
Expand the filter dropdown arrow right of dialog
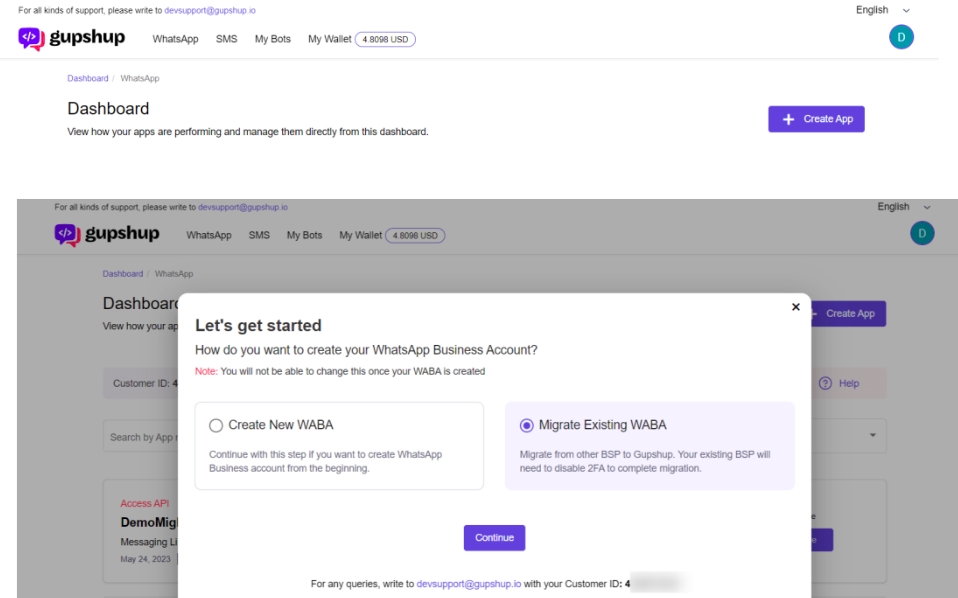coord(872,435)
